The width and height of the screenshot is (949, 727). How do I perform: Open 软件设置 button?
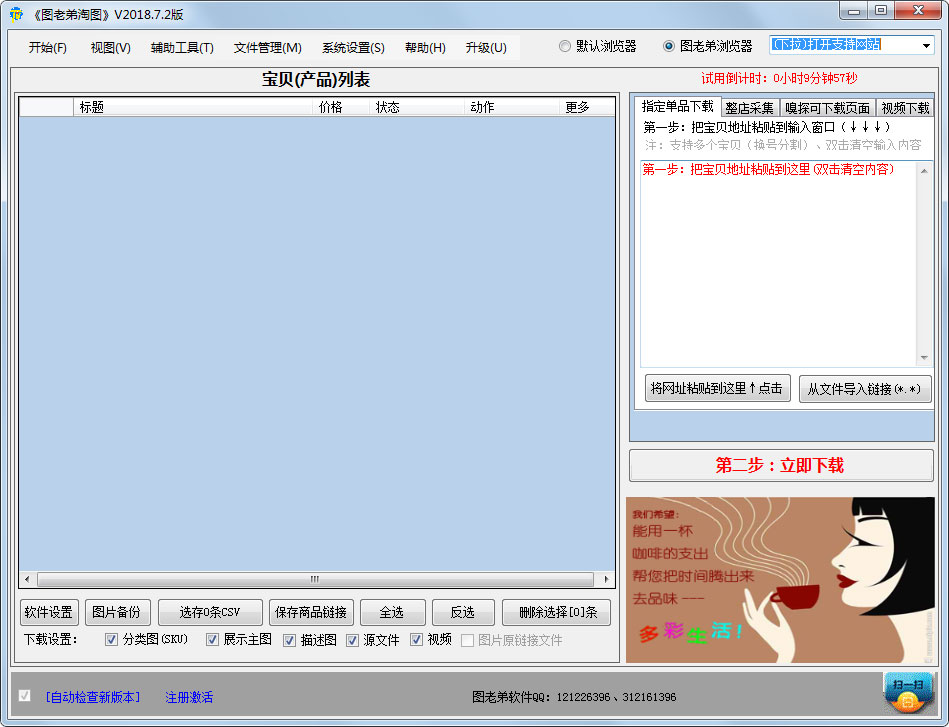(x=48, y=612)
